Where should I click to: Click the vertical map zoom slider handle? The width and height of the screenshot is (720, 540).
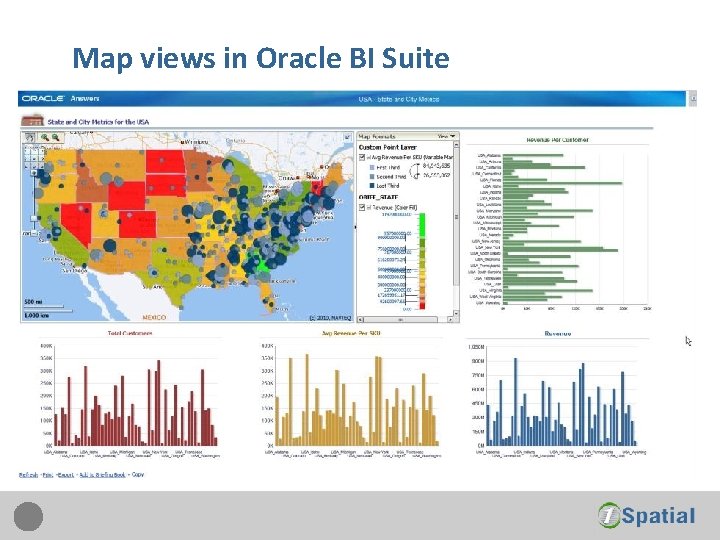pos(34,218)
